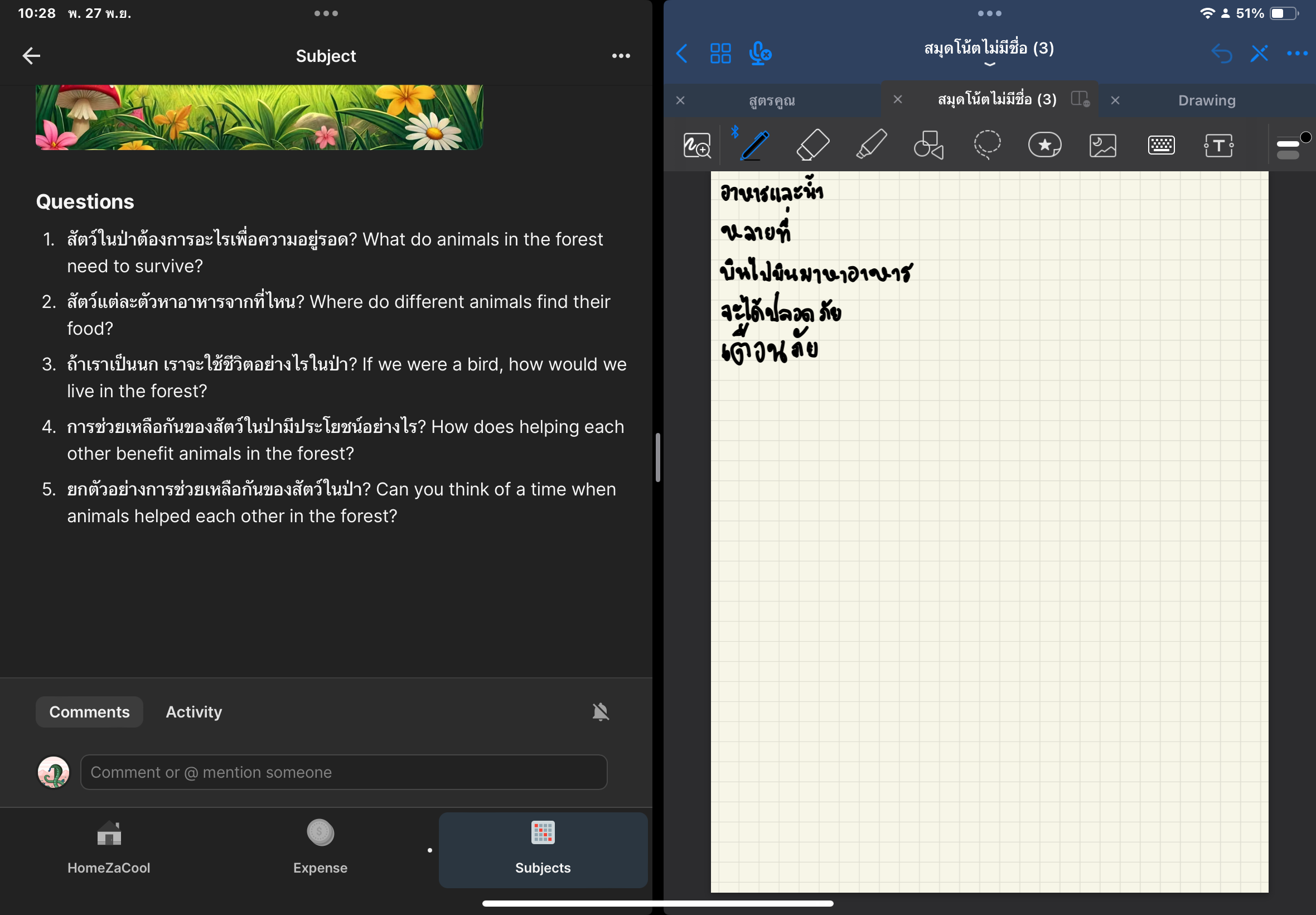Image resolution: width=1316 pixels, height=915 pixels.
Task: Select the Text box tool
Action: 1218,145
